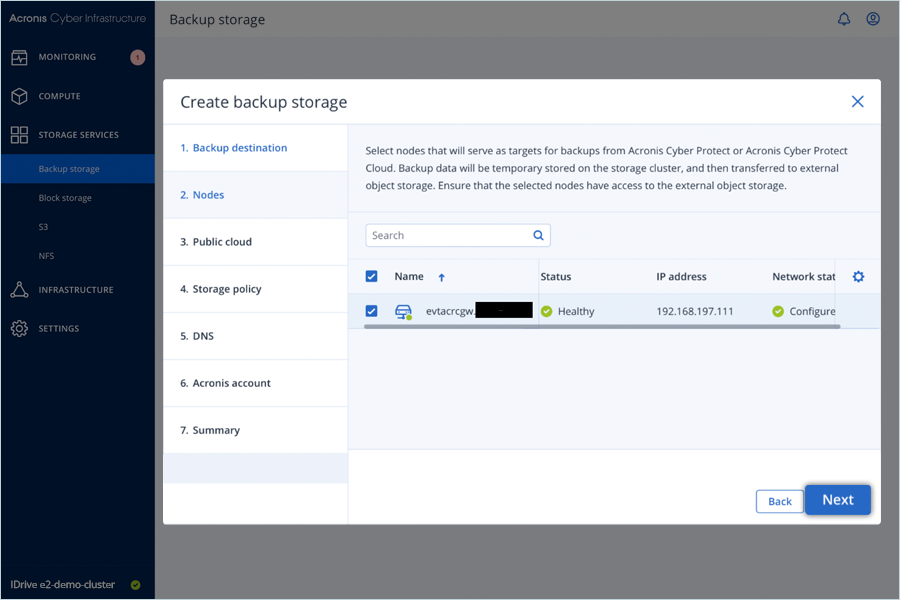Close the Create backup storage dialog
900x600 pixels.
click(857, 102)
